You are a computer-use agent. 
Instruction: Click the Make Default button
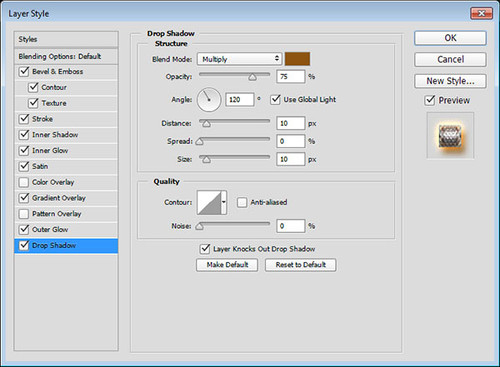tap(227, 265)
